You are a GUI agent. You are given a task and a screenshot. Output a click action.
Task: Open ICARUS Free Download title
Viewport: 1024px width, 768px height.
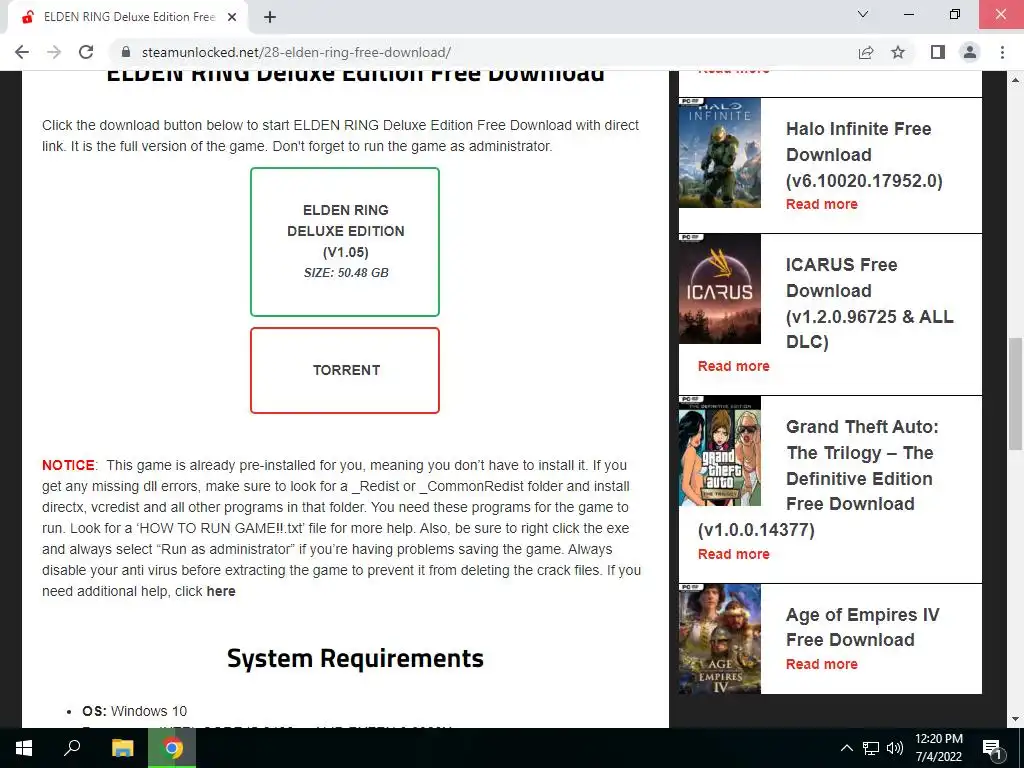pyautogui.click(x=869, y=304)
